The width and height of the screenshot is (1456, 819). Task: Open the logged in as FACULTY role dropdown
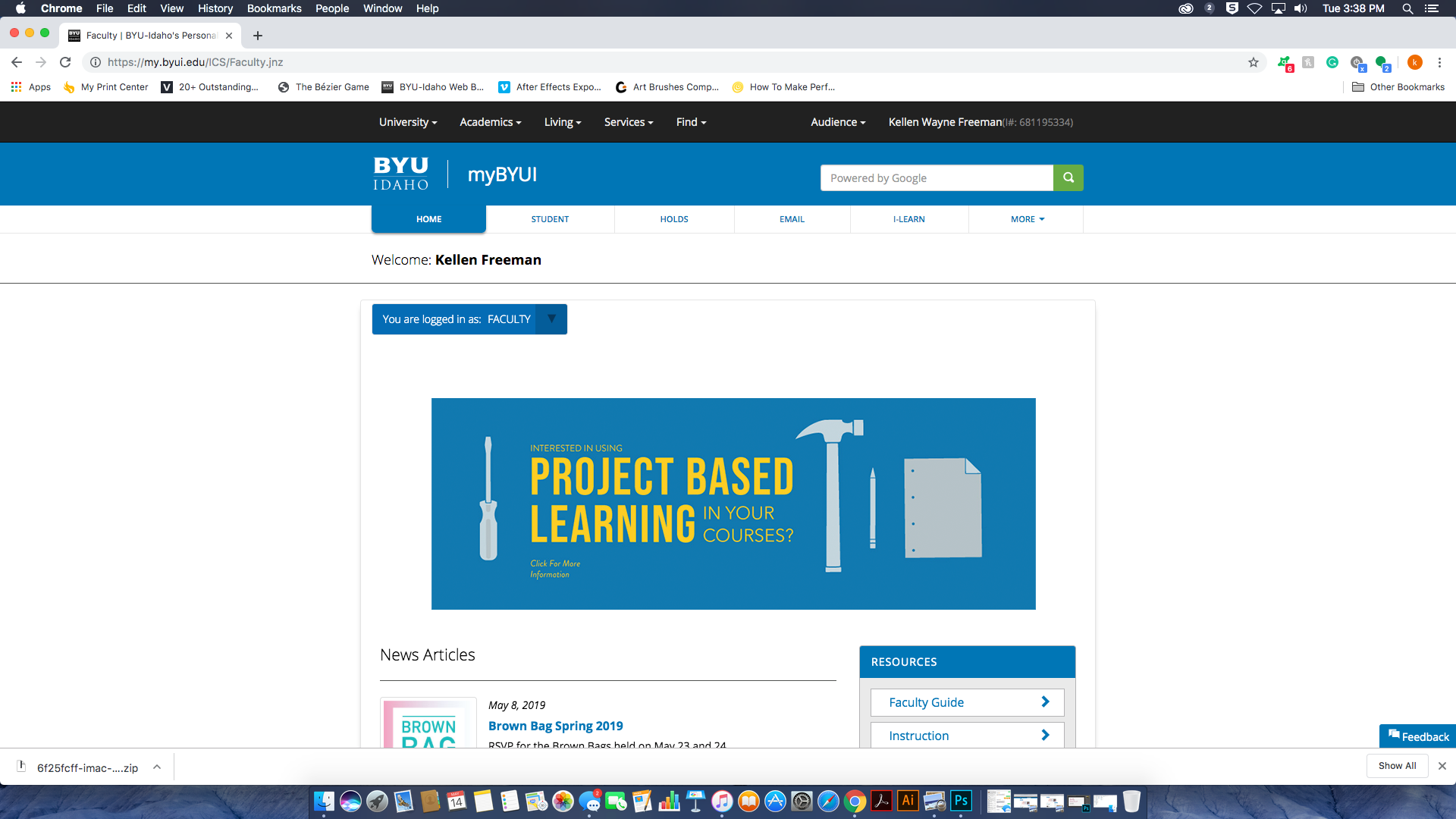click(551, 319)
